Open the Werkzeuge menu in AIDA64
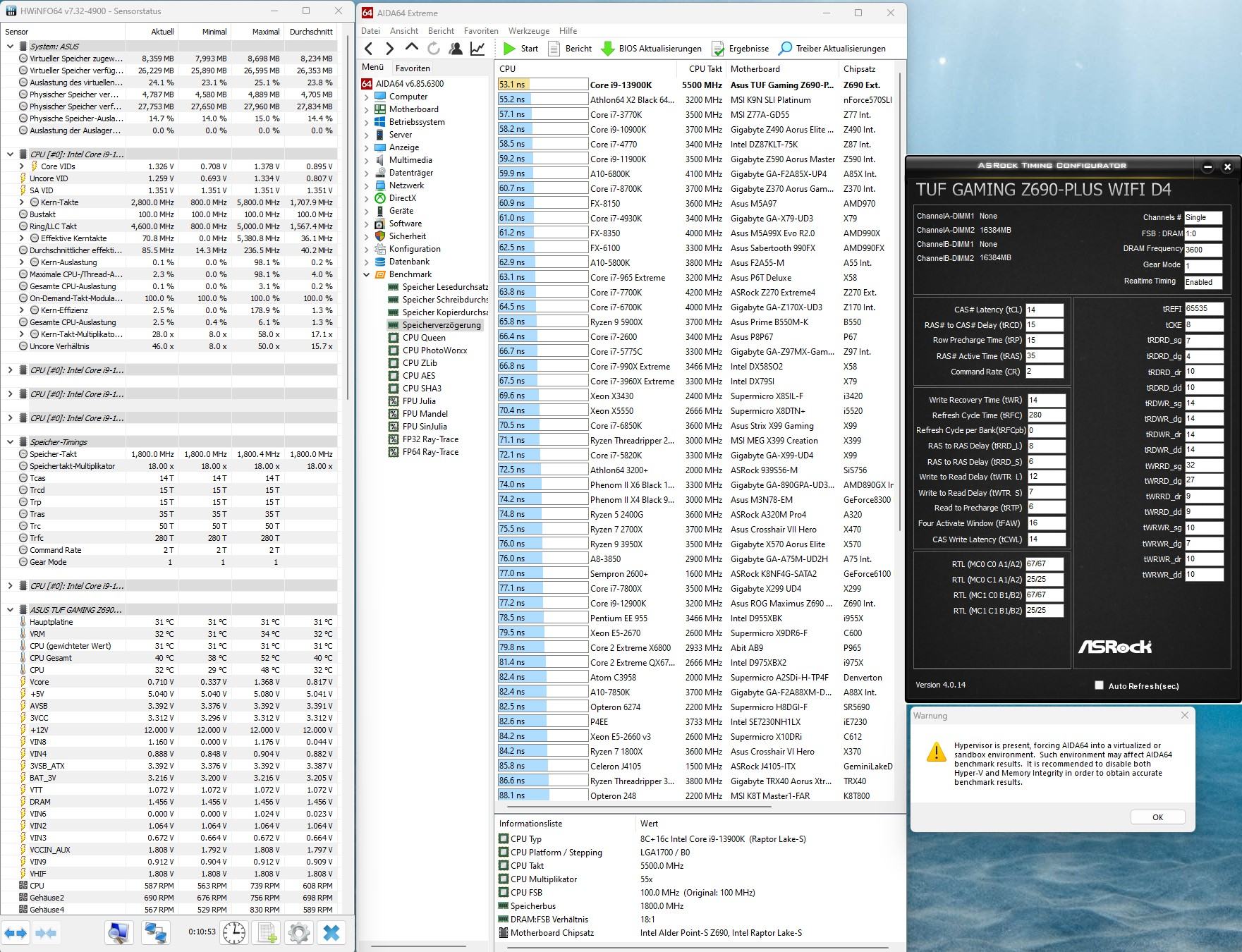Viewport: 1242px width, 952px height. click(x=529, y=31)
